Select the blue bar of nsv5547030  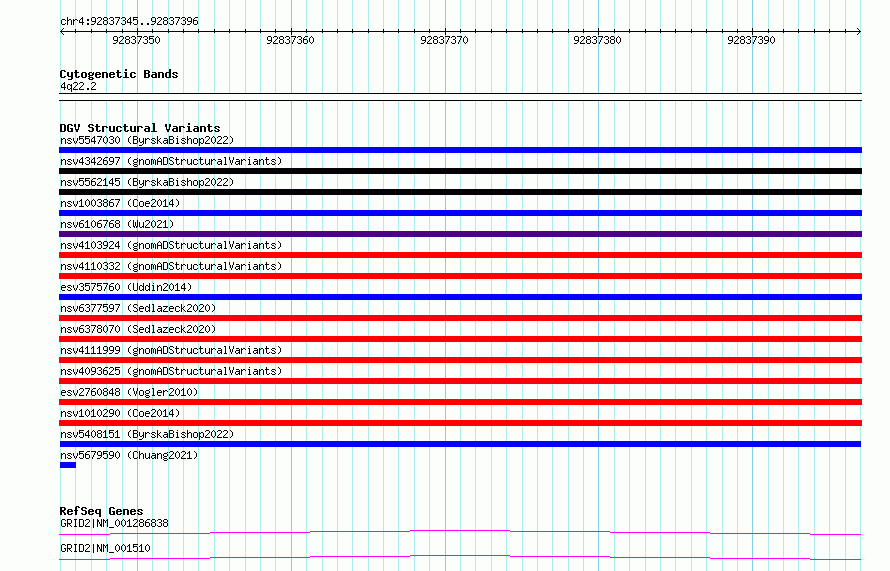tap(460, 150)
